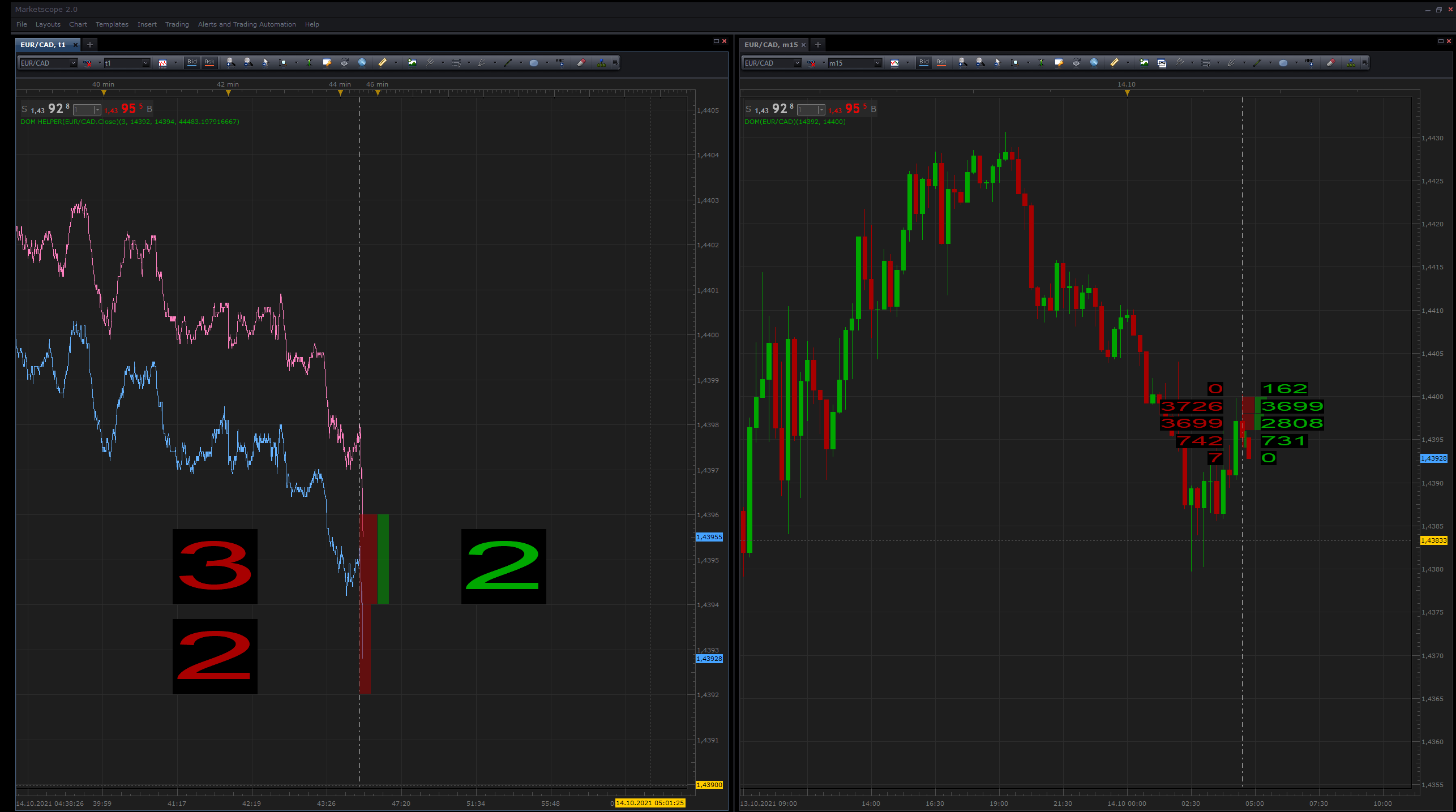Select ruler measure tool in m15 toolbar
The width and height of the screenshot is (1456, 812).
pos(1114,63)
